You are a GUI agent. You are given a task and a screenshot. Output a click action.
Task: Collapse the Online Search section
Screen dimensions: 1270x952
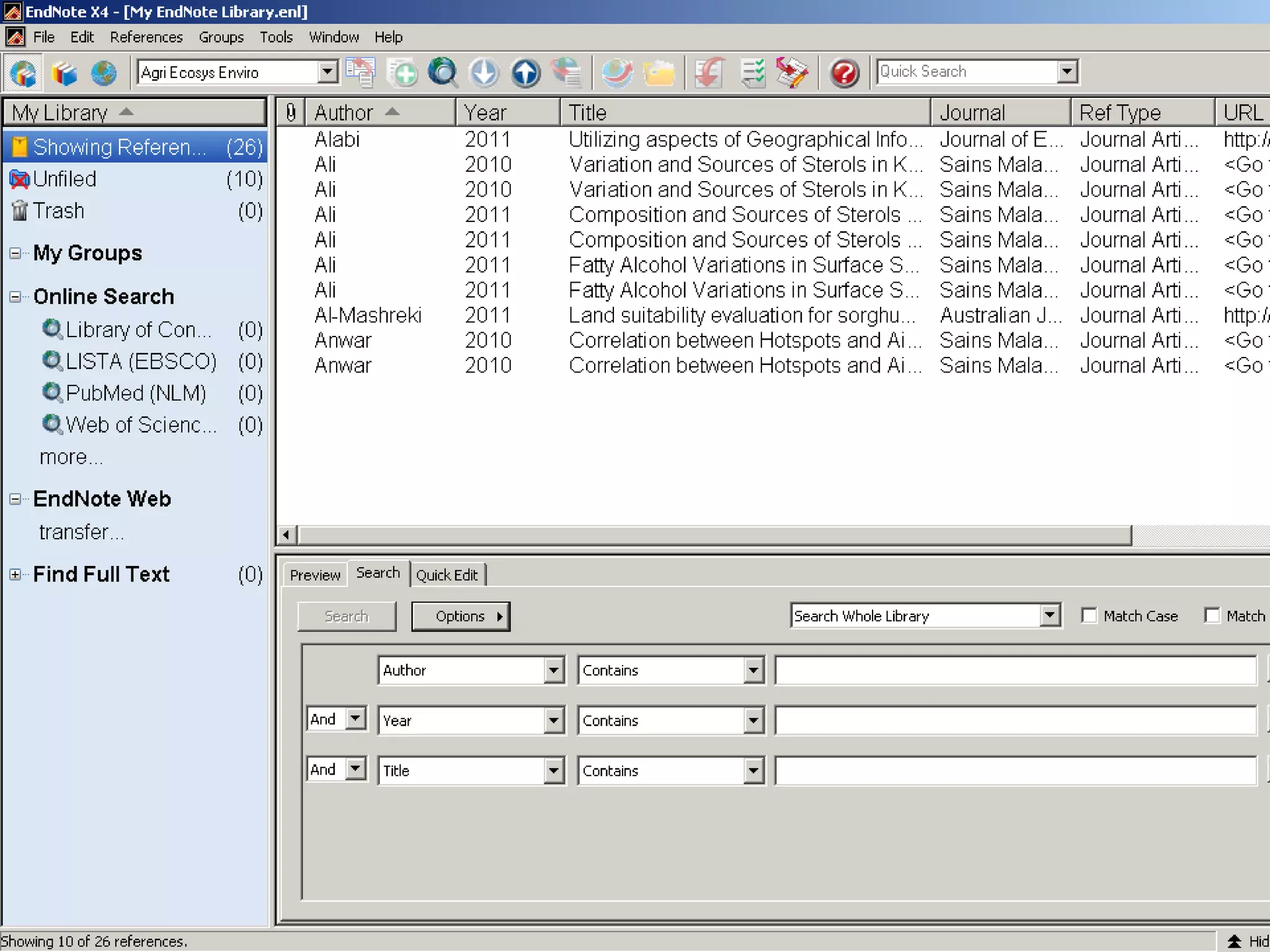click(16, 297)
